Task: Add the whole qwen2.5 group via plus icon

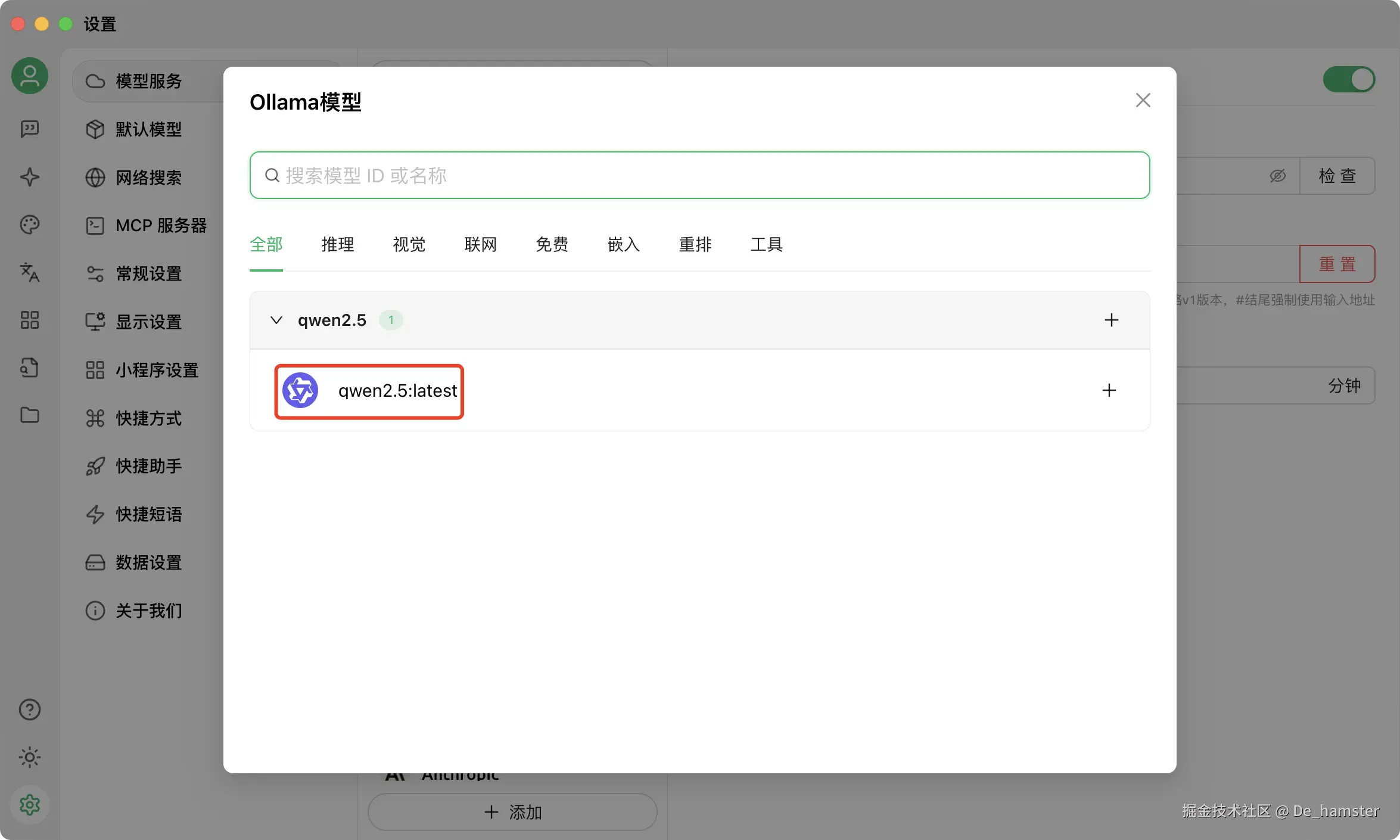Action: click(x=1111, y=321)
